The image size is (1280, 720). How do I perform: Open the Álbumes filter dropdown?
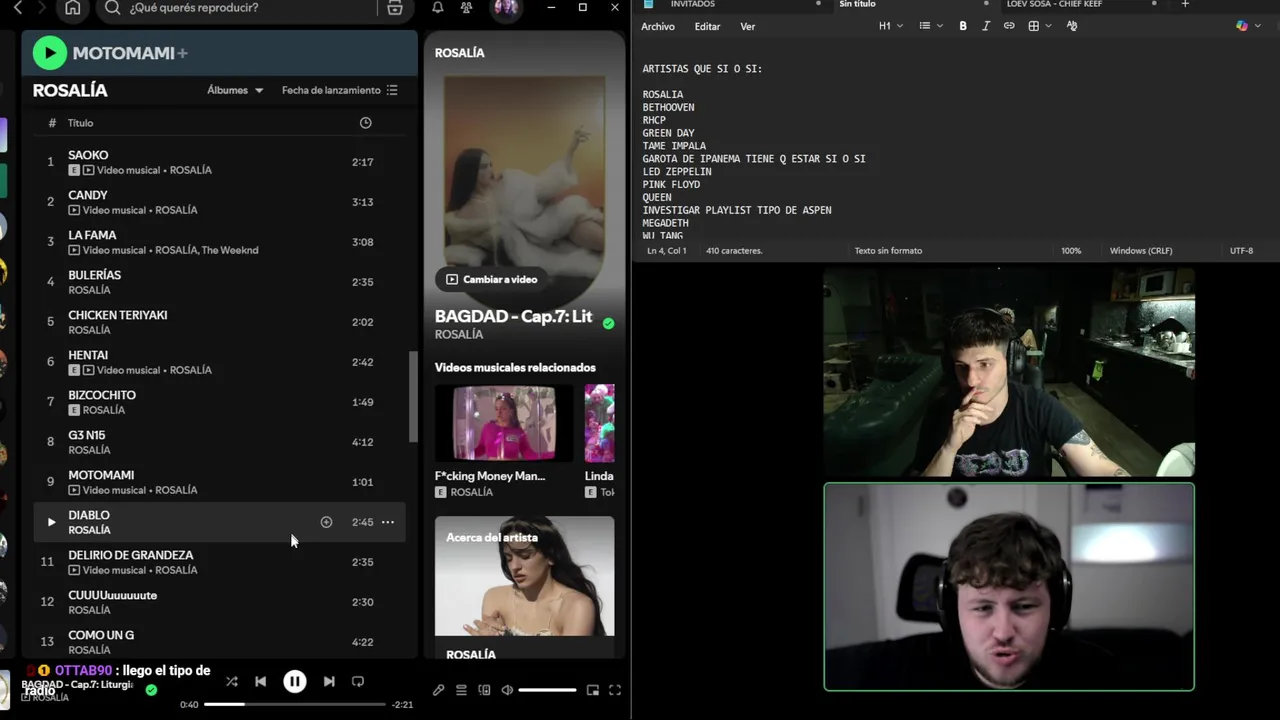tap(235, 90)
